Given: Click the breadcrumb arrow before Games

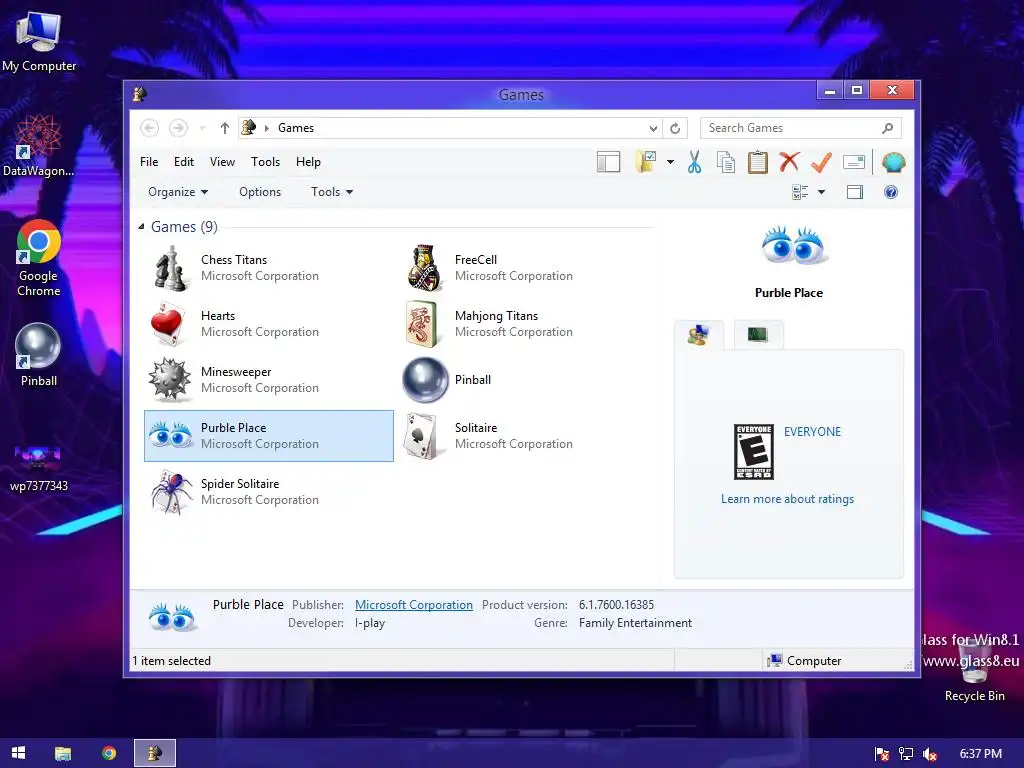Looking at the screenshot, I should 266,128.
